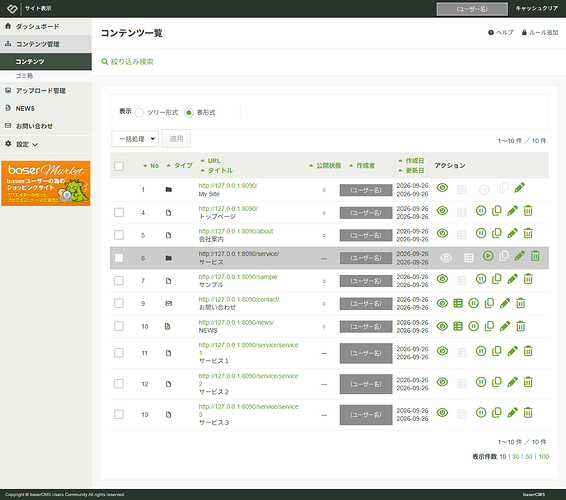Image resolution: width=566 pixels, height=500 pixels.
Task: Open edit pencil for トップページ row
Action: 512,211
